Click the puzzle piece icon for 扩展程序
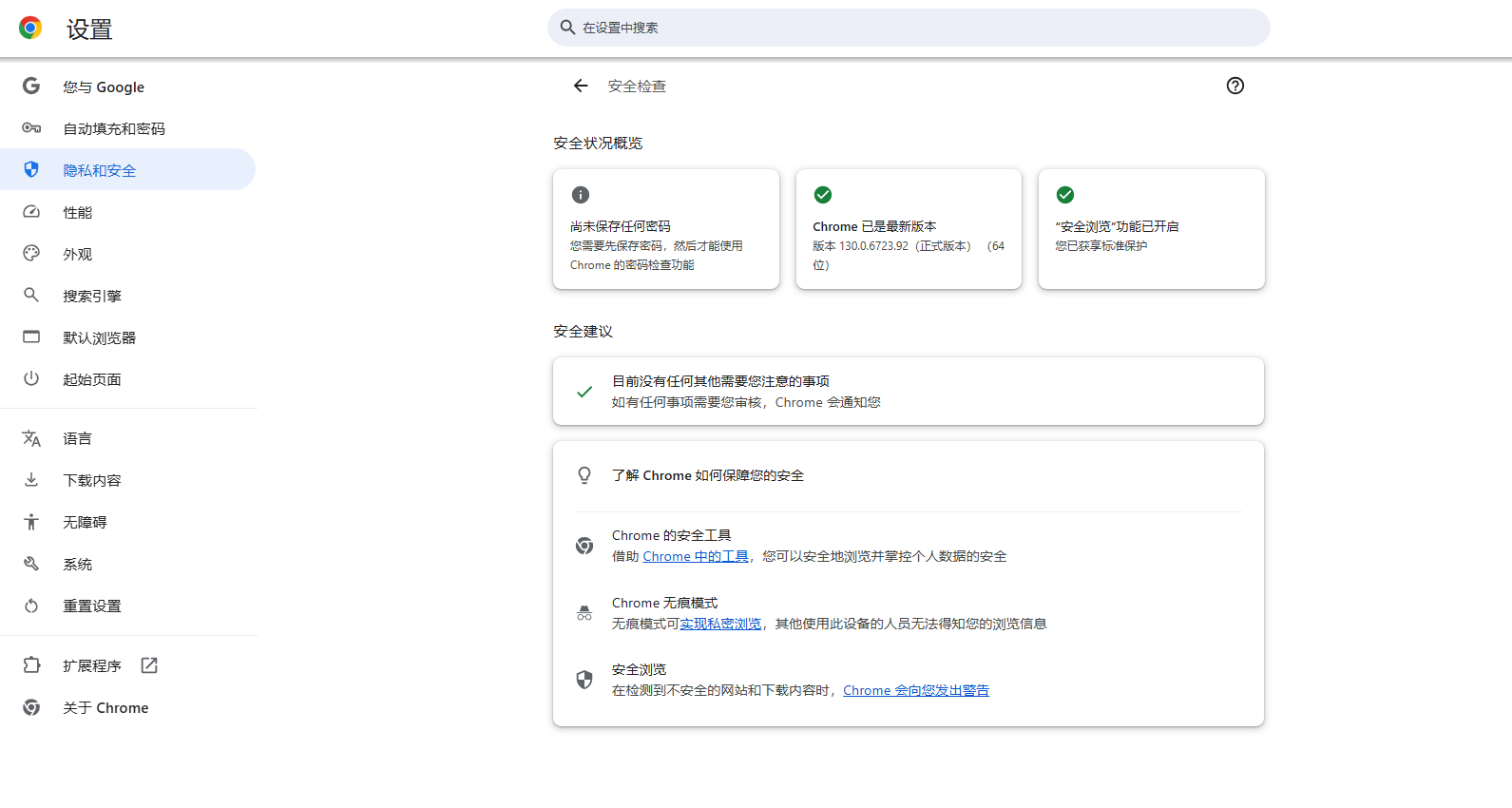The width and height of the screenshot is (1512, 808). [31, 665]
